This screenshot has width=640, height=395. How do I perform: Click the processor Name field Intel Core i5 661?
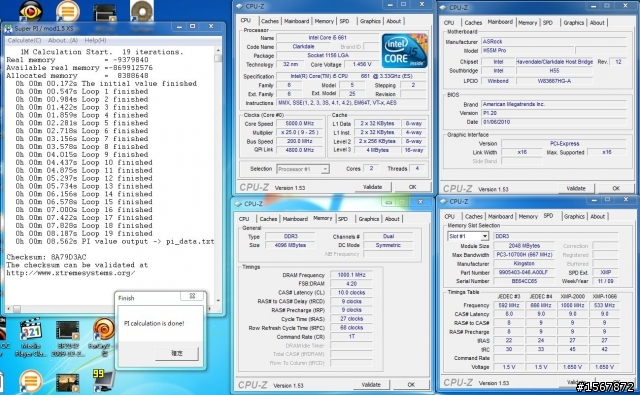pos(328,38)
